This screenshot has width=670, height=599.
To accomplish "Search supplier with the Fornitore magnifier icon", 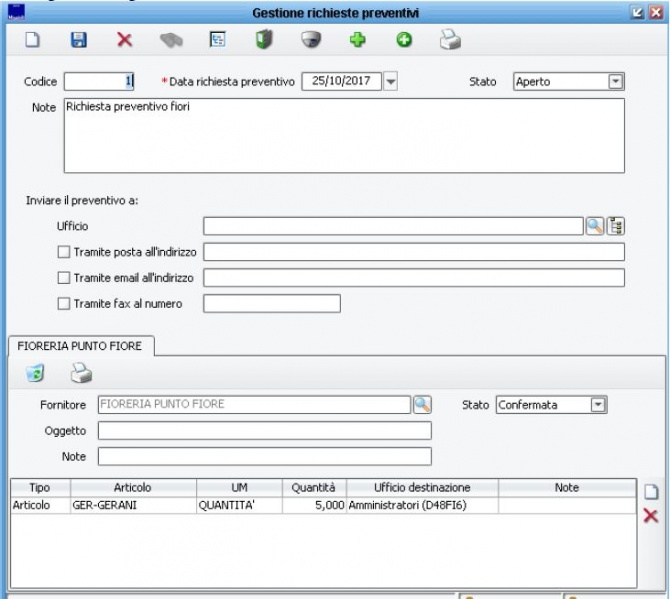I will (422, 405).
